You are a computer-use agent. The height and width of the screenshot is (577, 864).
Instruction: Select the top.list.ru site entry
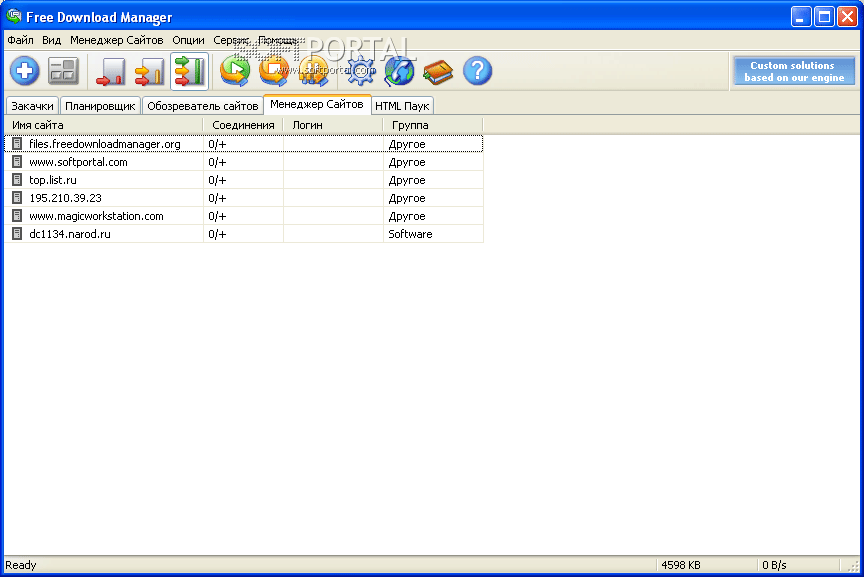tap(244, 180)
